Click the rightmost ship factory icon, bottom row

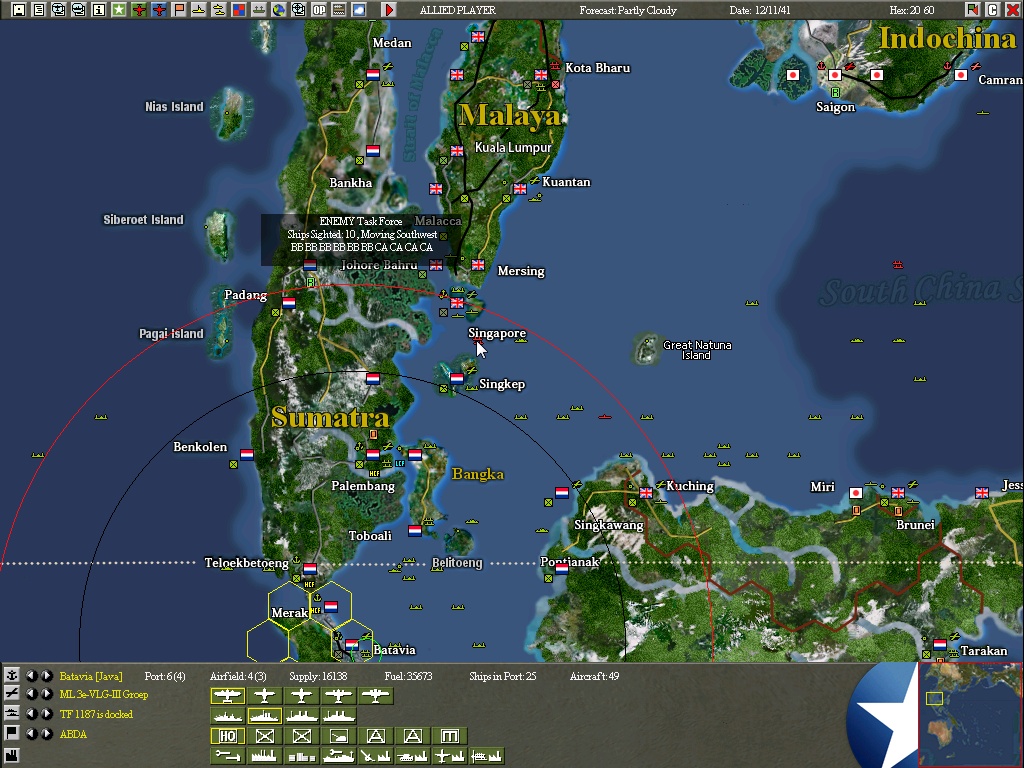click(487, 756)
